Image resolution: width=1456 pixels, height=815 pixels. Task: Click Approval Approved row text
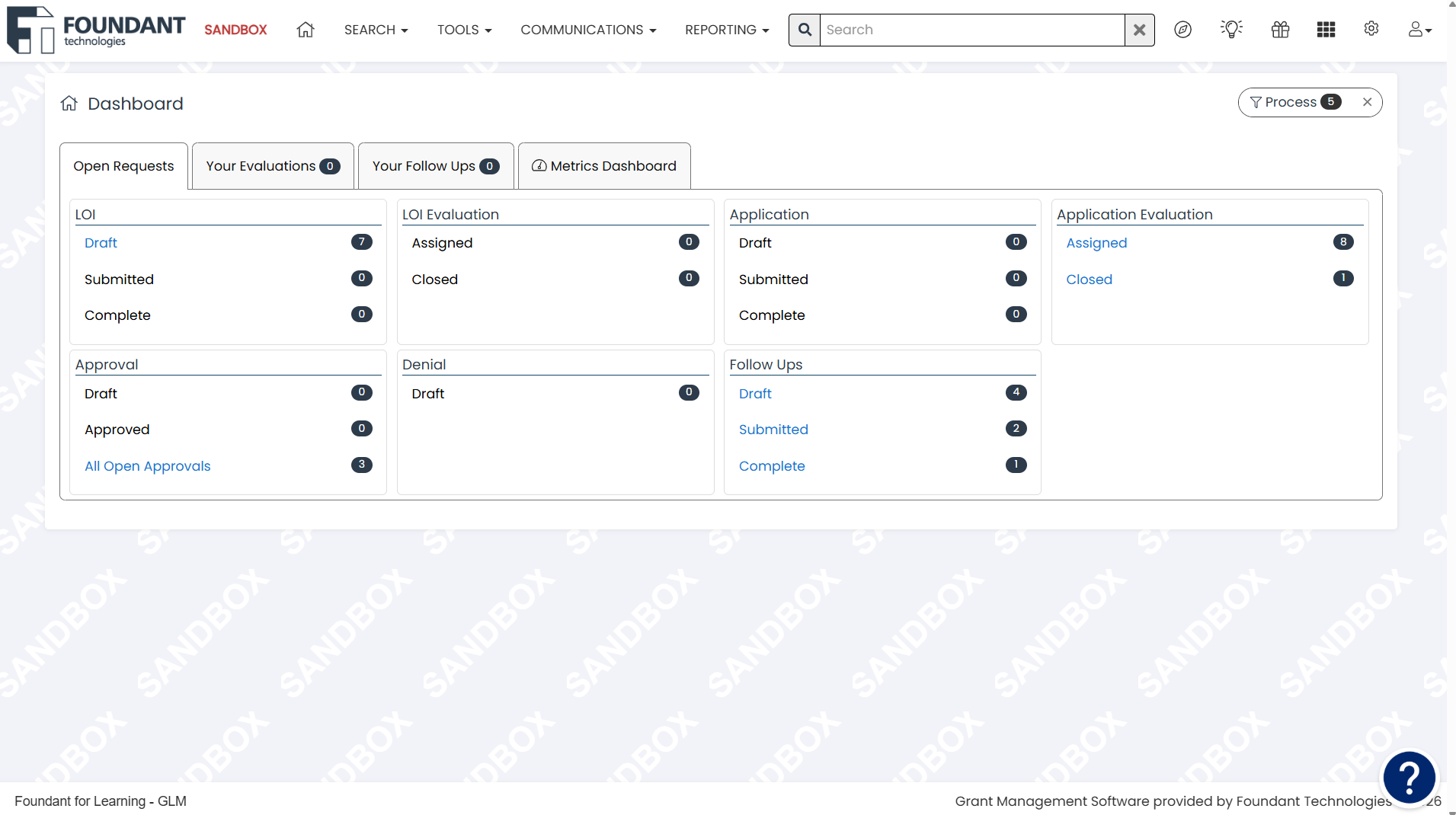point(117,430)
